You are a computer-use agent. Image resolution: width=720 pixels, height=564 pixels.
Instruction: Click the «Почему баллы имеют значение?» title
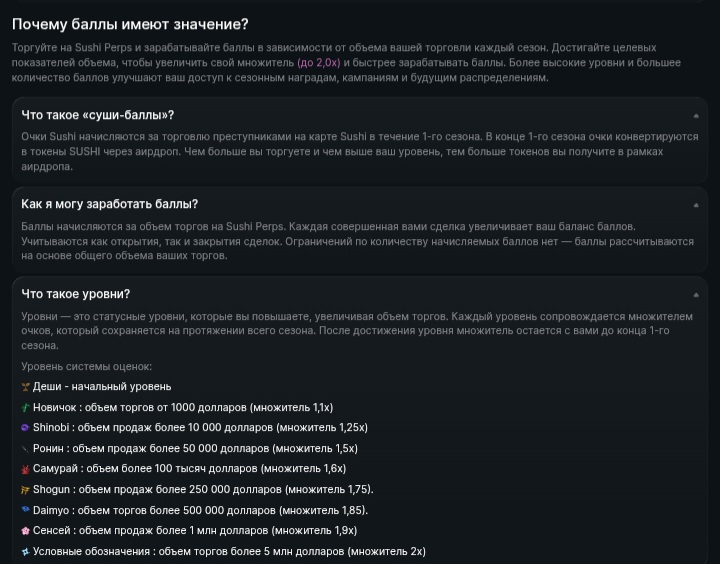pos(130,24)
